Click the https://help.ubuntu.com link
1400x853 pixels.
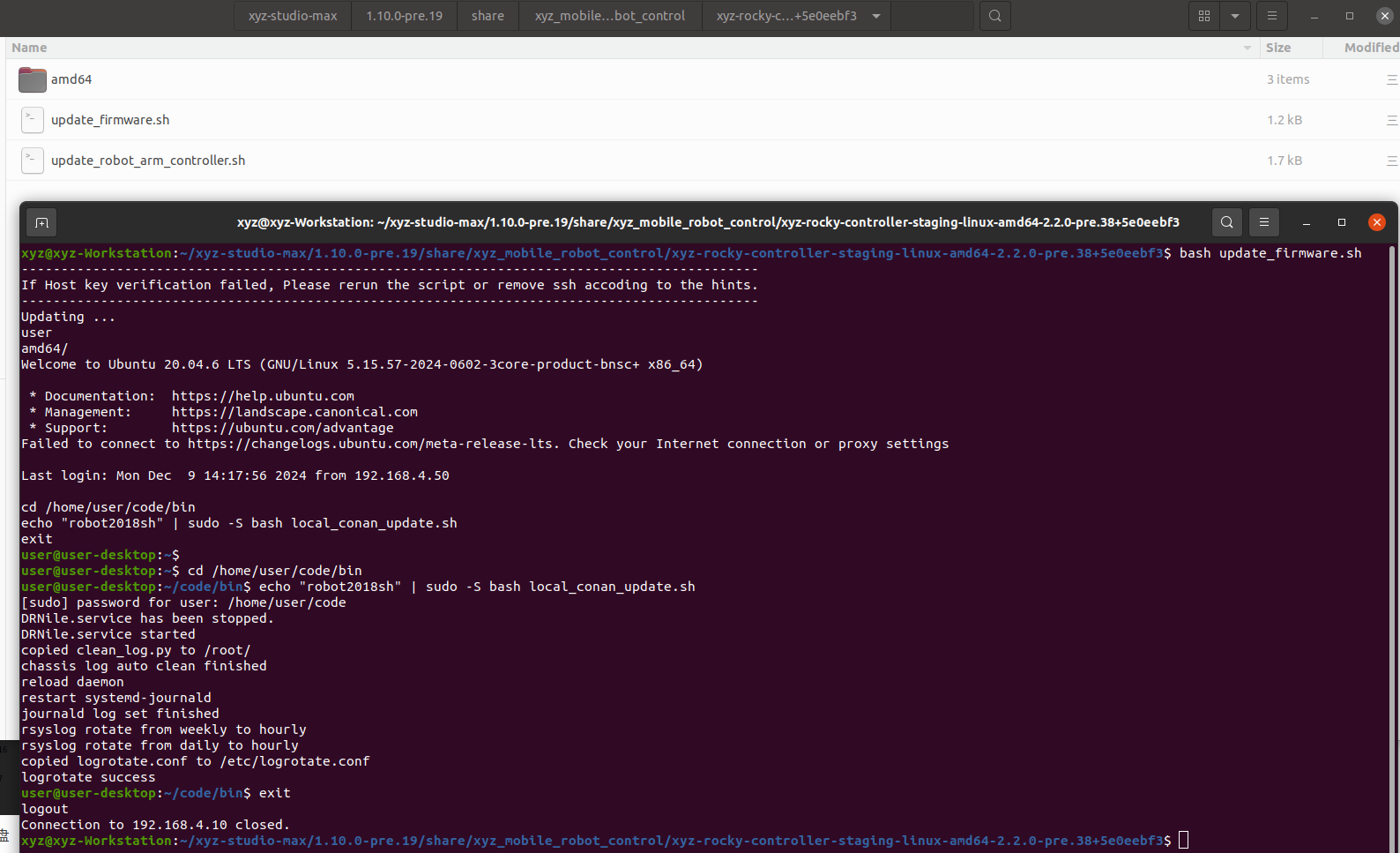[263, 396]
